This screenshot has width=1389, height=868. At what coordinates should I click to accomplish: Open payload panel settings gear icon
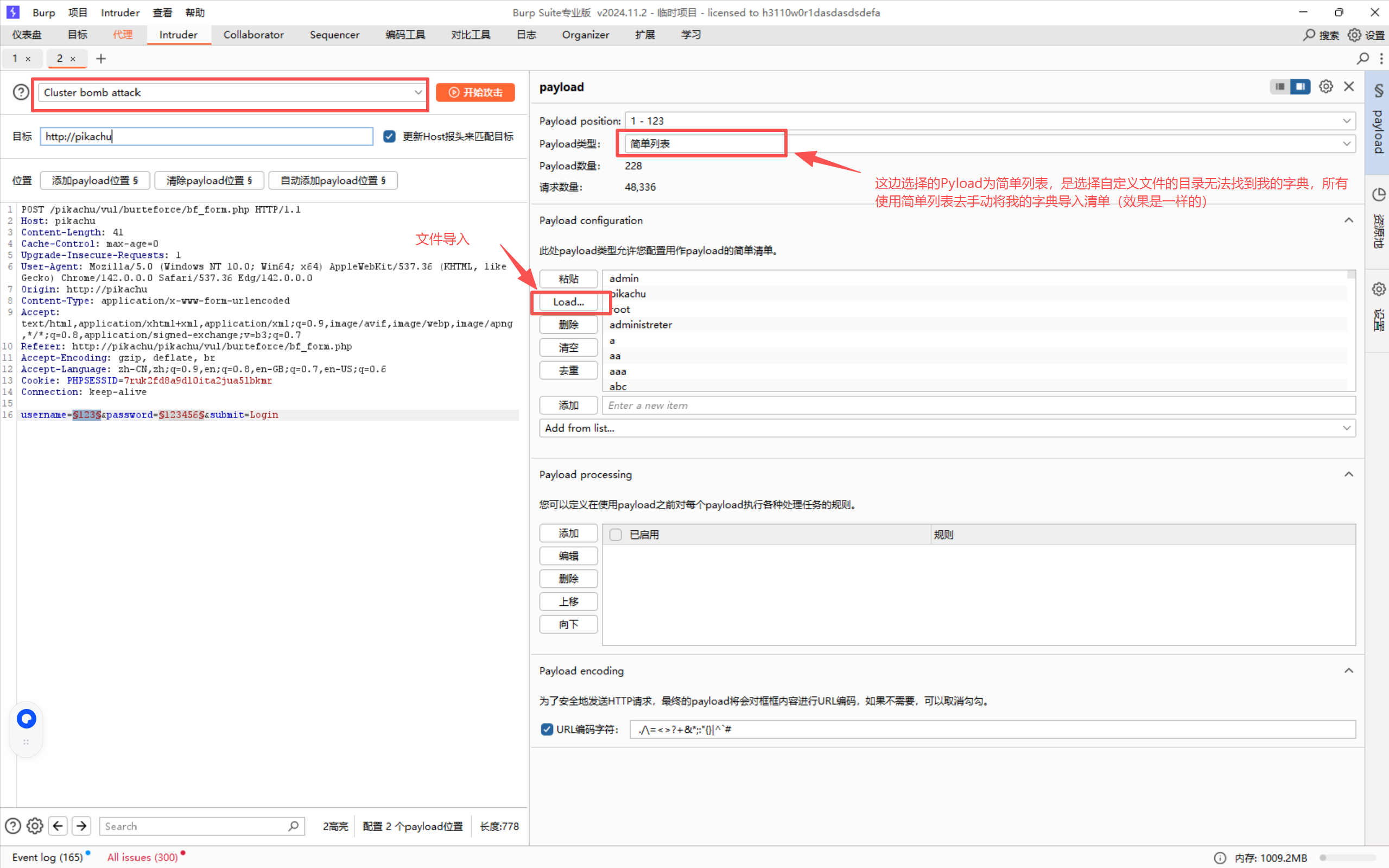pyautogui.click(x=1325, y=87)
